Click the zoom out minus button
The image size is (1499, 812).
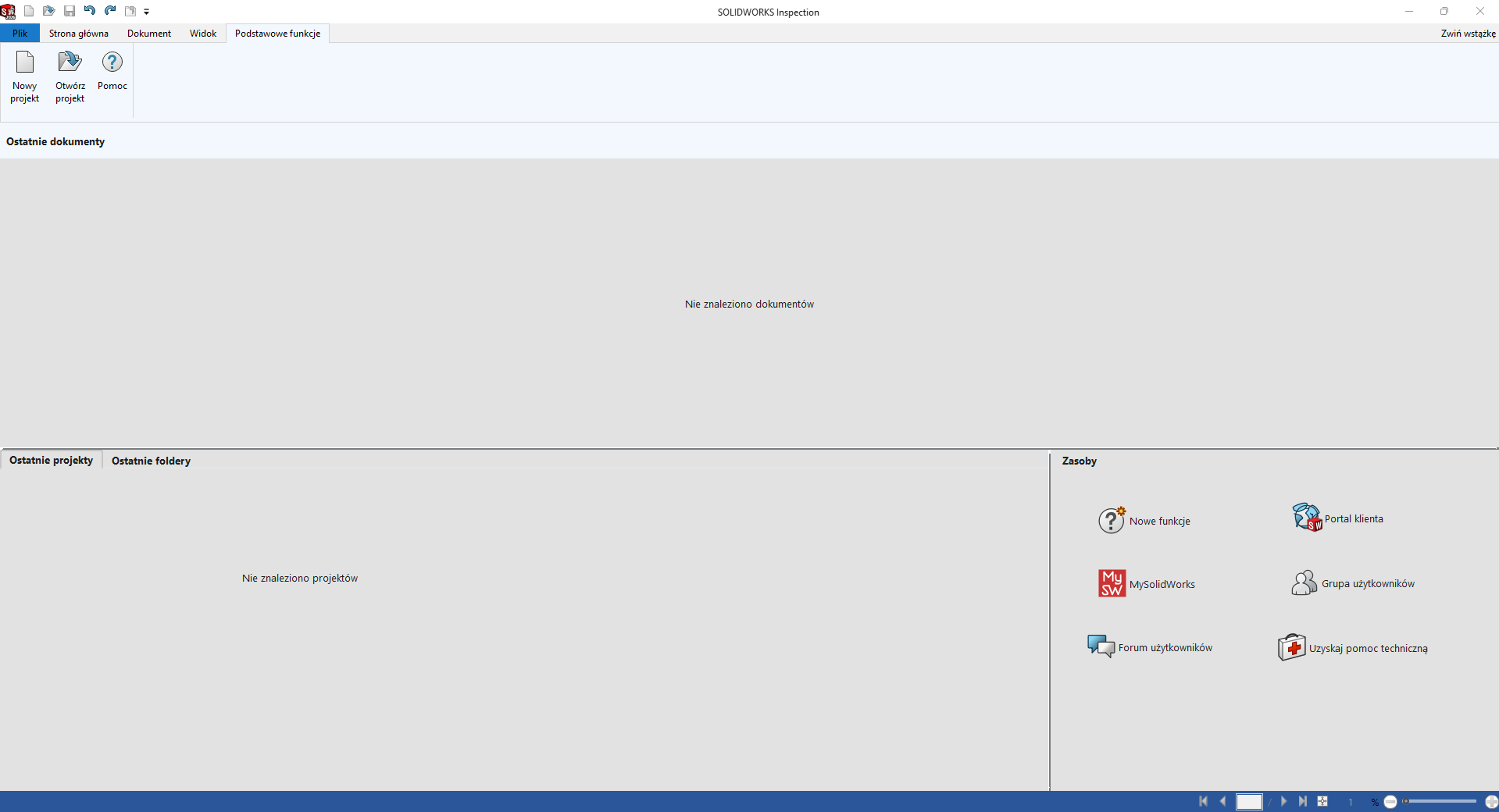(x=1390, y=802)
